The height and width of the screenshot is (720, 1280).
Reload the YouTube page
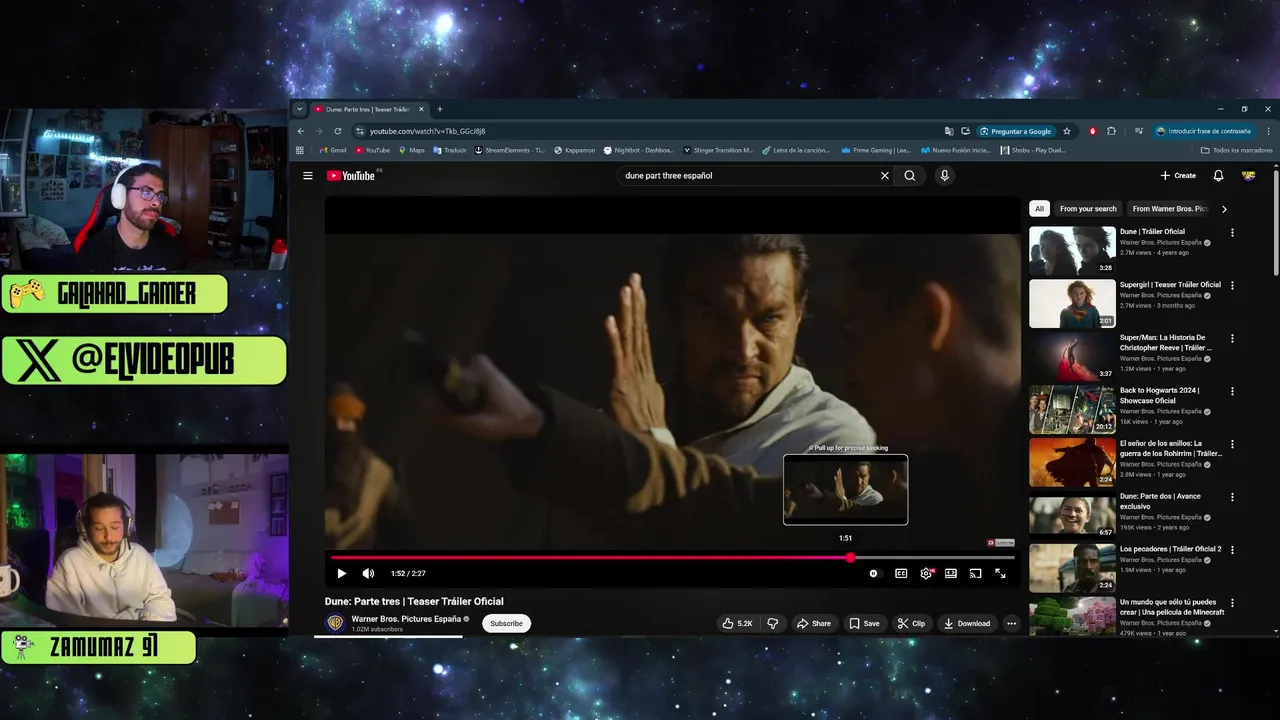(338, 131)
